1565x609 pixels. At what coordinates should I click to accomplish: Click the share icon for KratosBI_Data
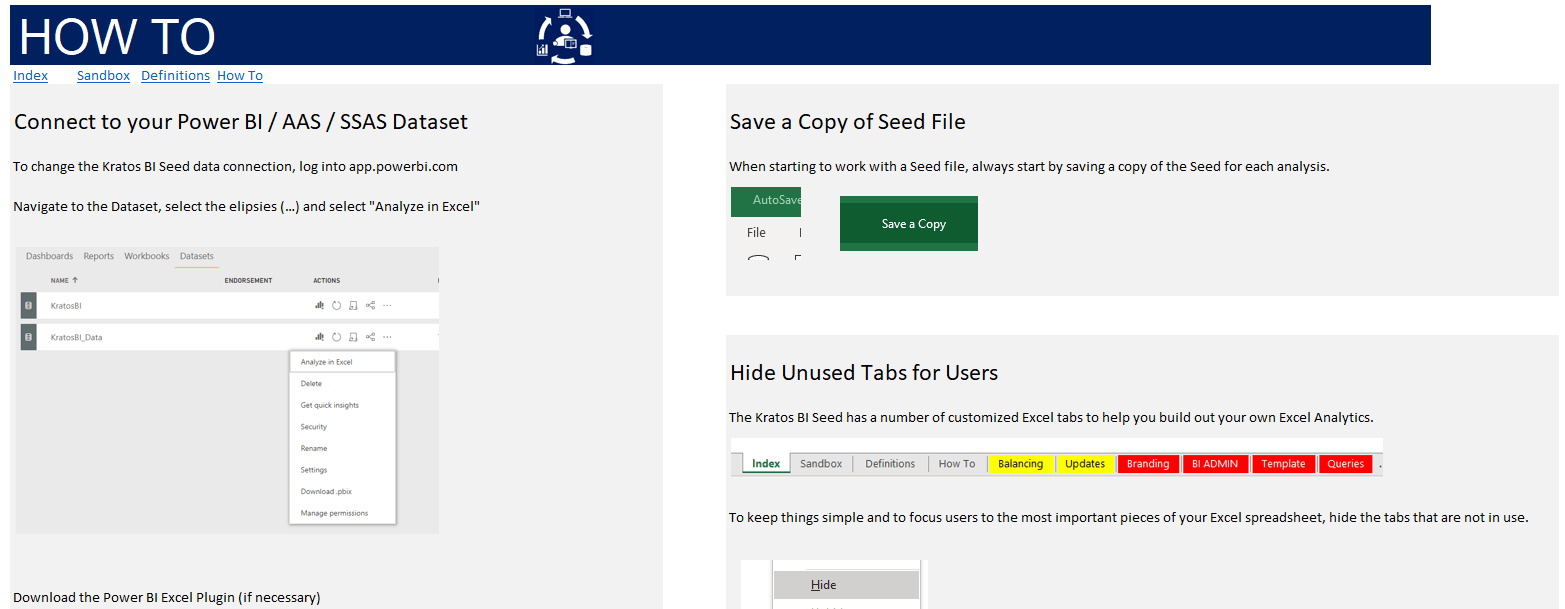[x=370, y=337]
